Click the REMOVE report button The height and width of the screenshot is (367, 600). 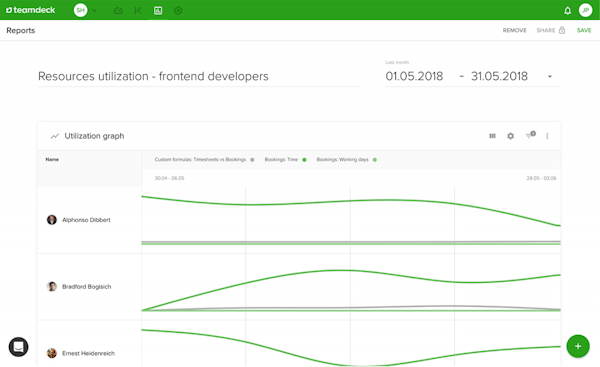(514, 30)
